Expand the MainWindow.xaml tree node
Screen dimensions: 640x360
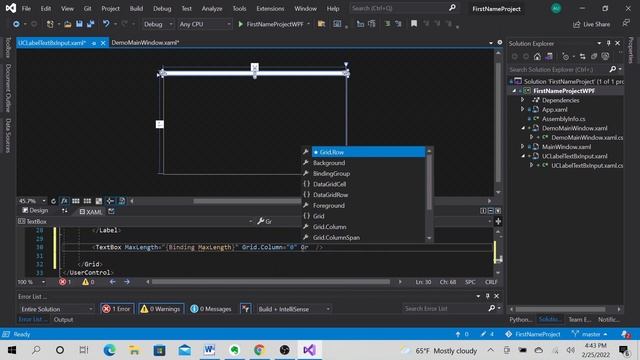coord(522,146)
